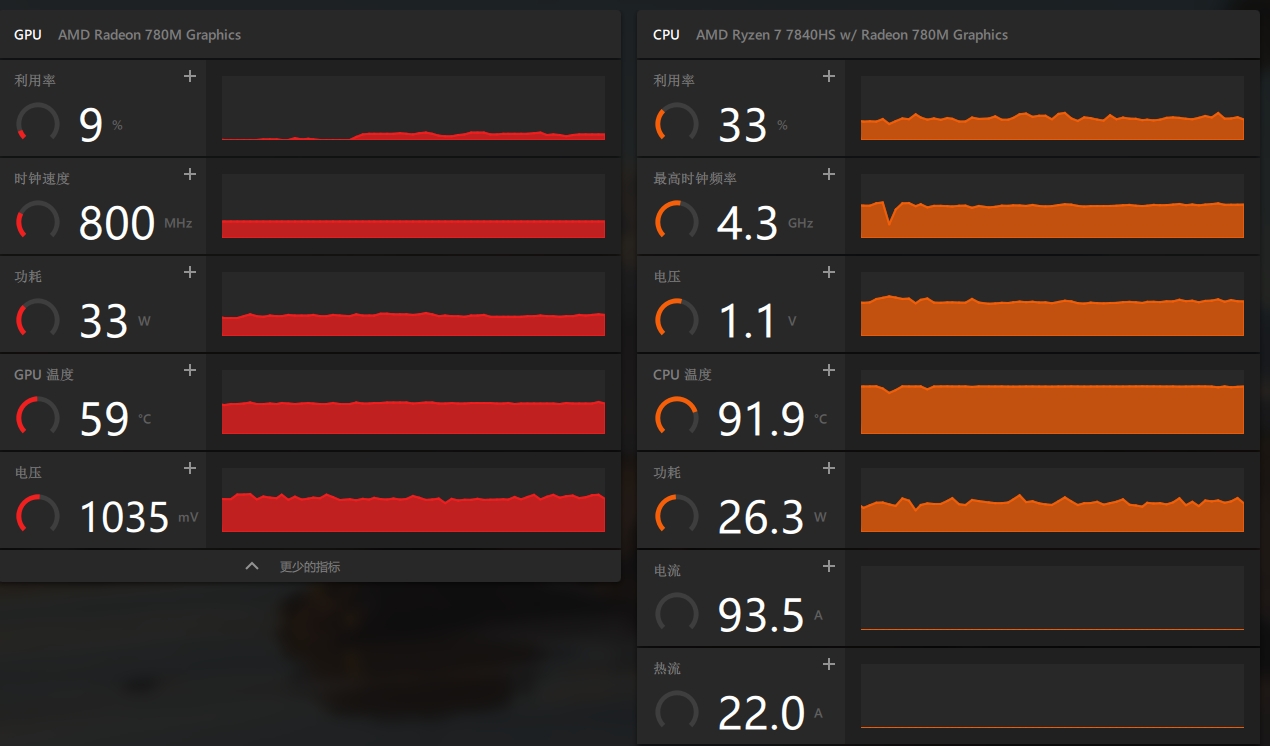Click plus icon on GPU 利用率 row
1270x746 pixels.
(x=190, y=76)
